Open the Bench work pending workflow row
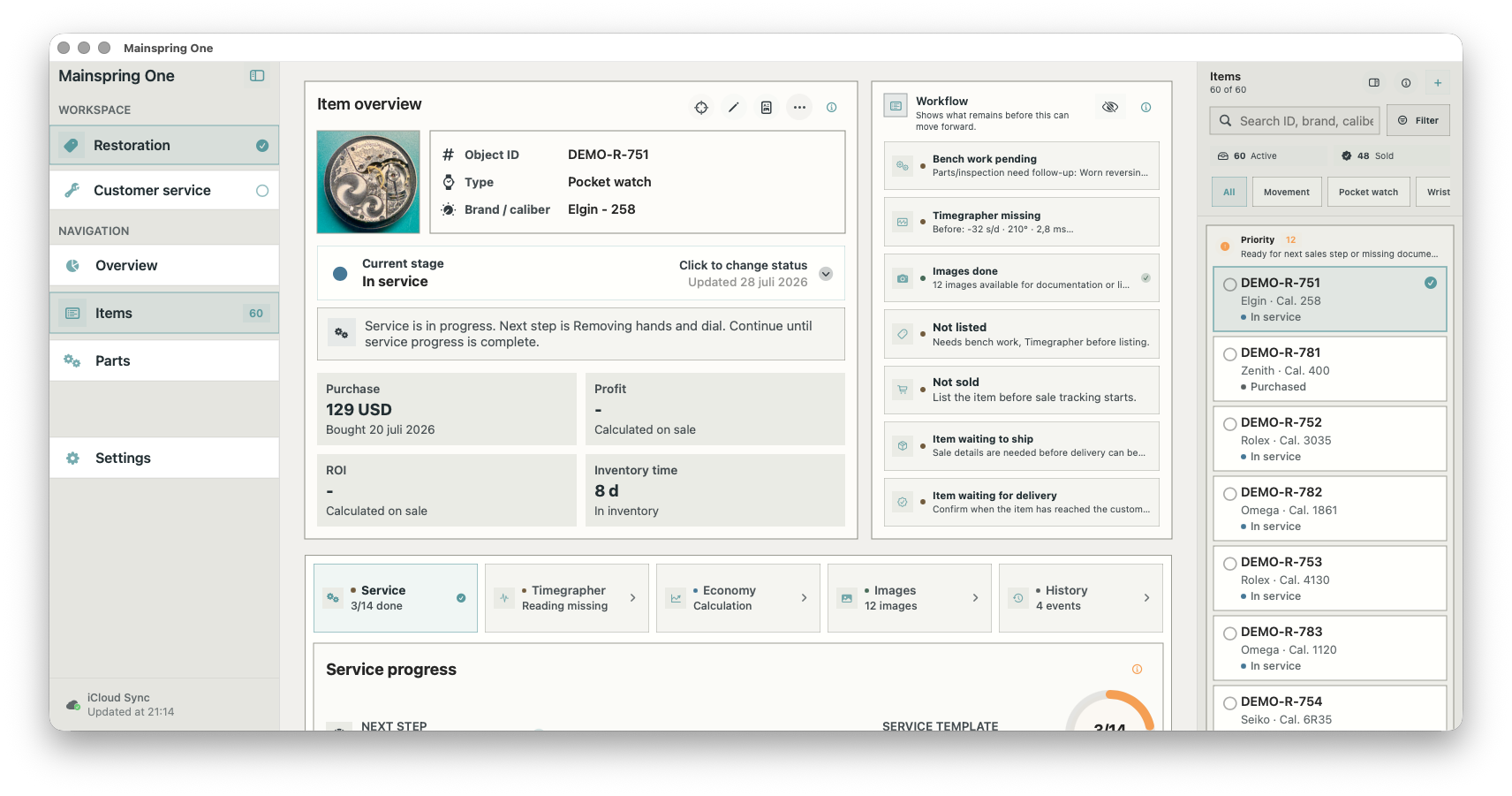1512x796 pixels. coord(1022,166)
